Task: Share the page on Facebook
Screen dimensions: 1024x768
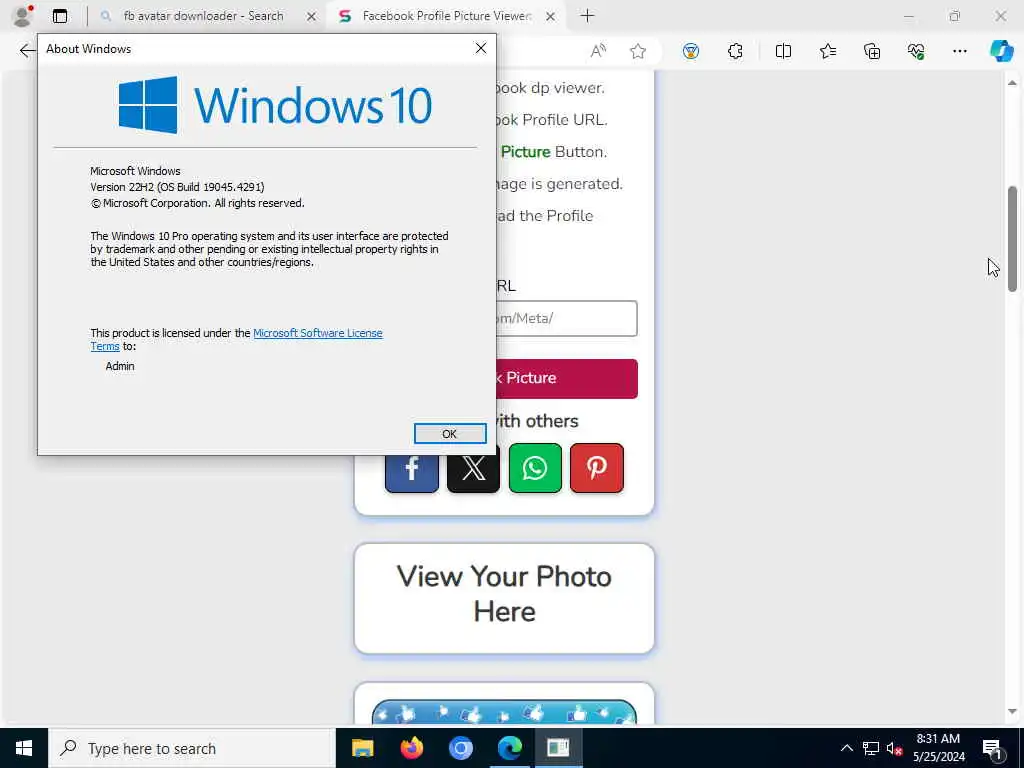Action: coord(411,468)
